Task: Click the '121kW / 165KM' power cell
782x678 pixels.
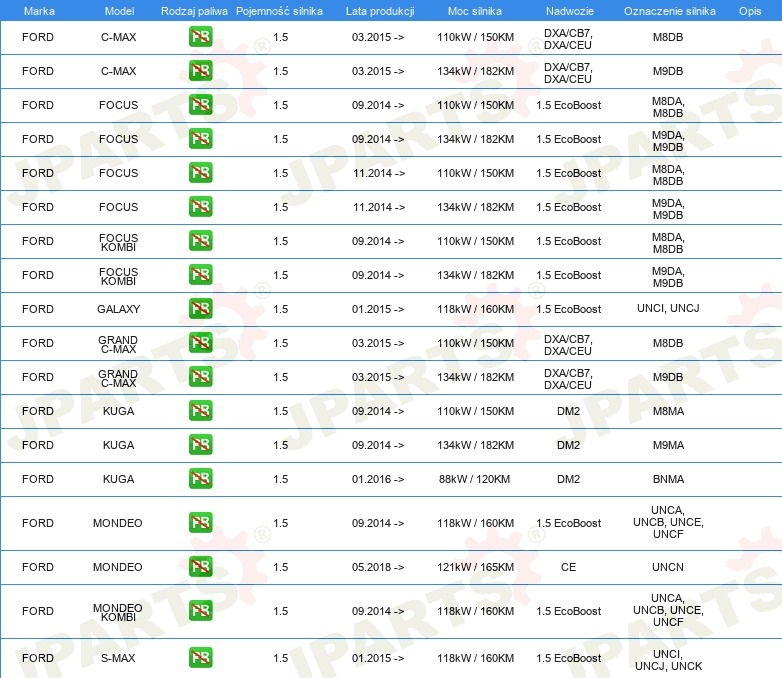Action: pos(475,567)
